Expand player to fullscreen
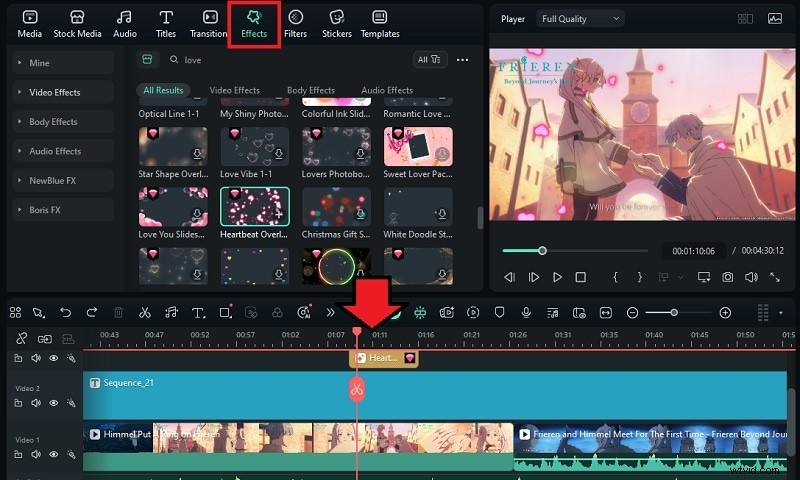 (774, 277)
